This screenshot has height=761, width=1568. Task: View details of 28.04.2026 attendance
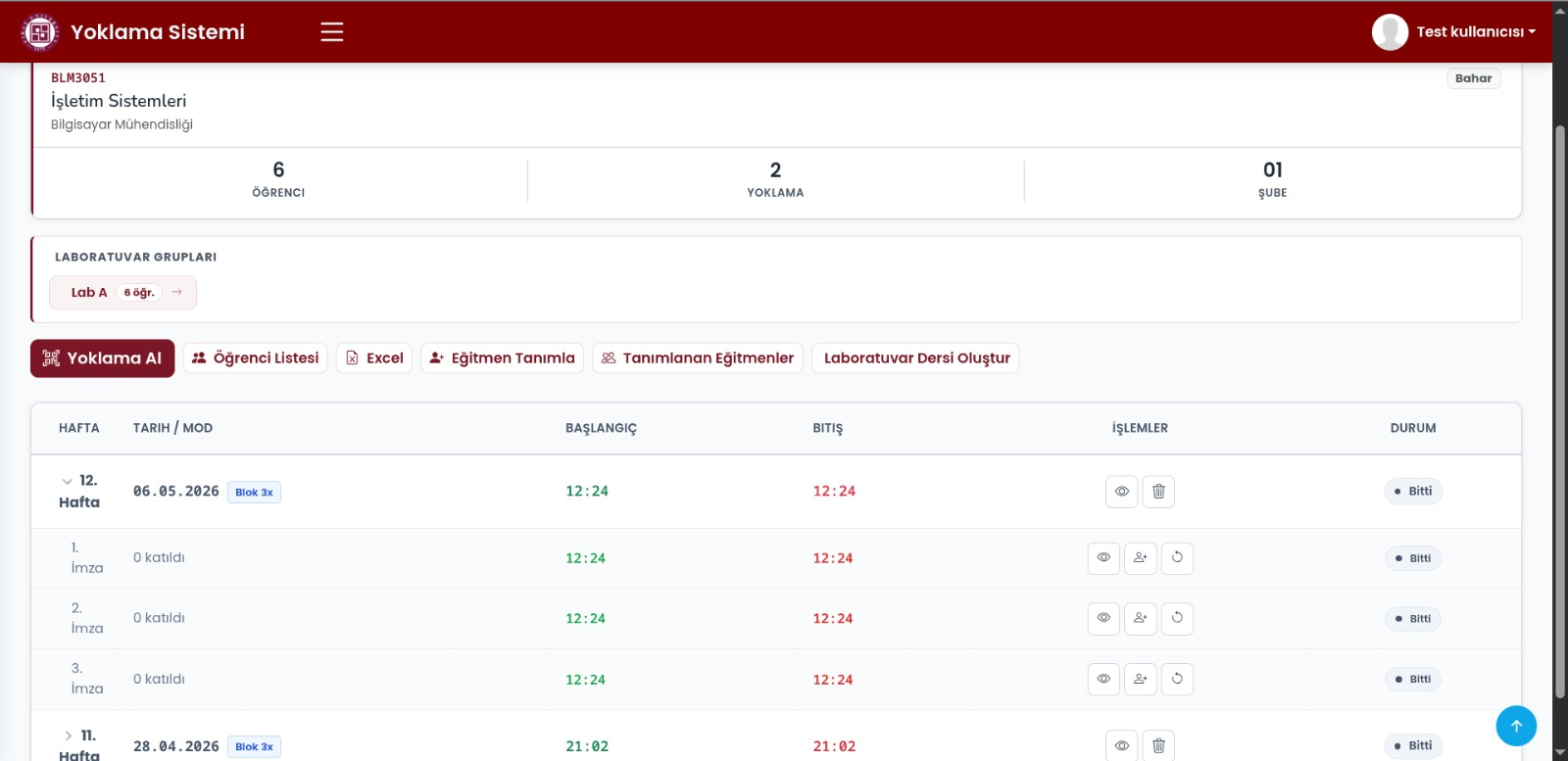coord(1122,745)
